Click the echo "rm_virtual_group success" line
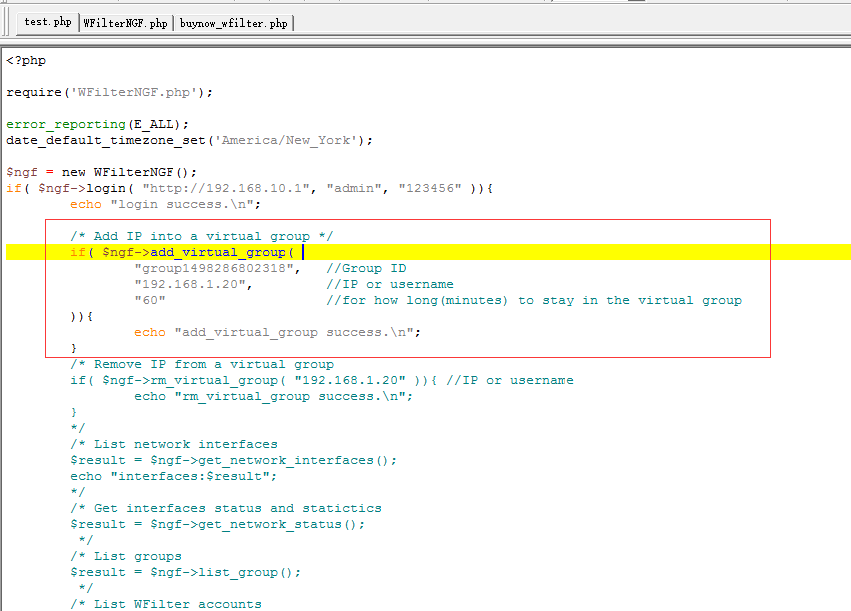 tap(273, 397)
